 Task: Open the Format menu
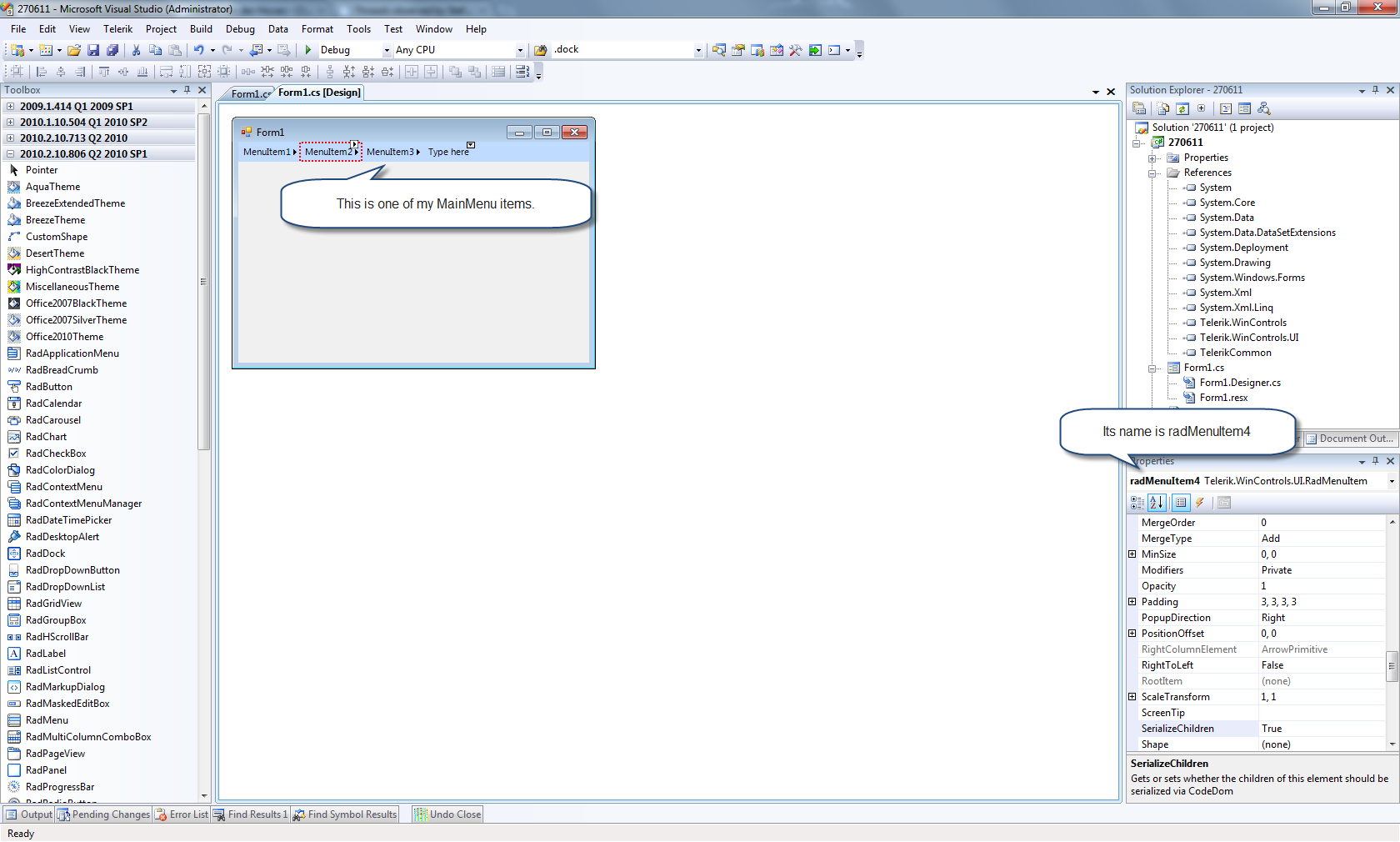(x=317, y=29)
